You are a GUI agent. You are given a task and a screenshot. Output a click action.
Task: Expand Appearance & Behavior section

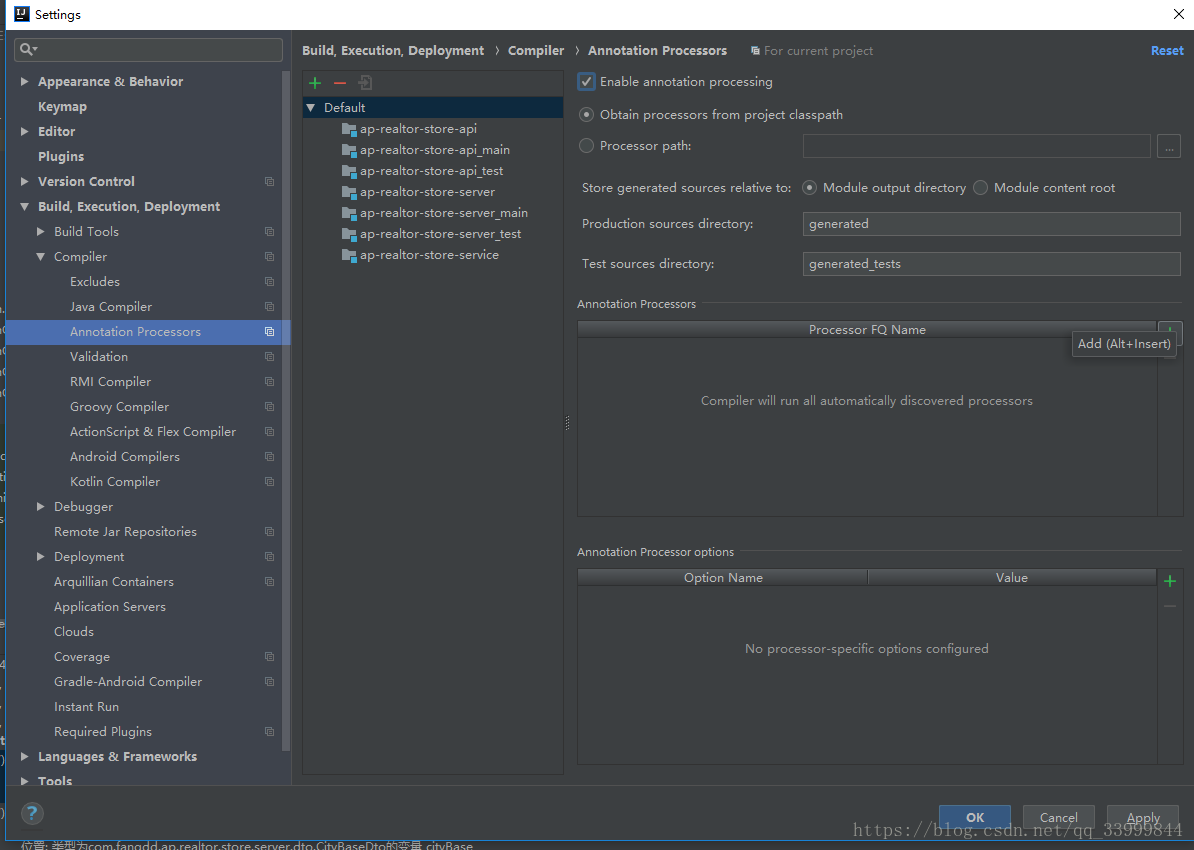(x=24, y=81)
